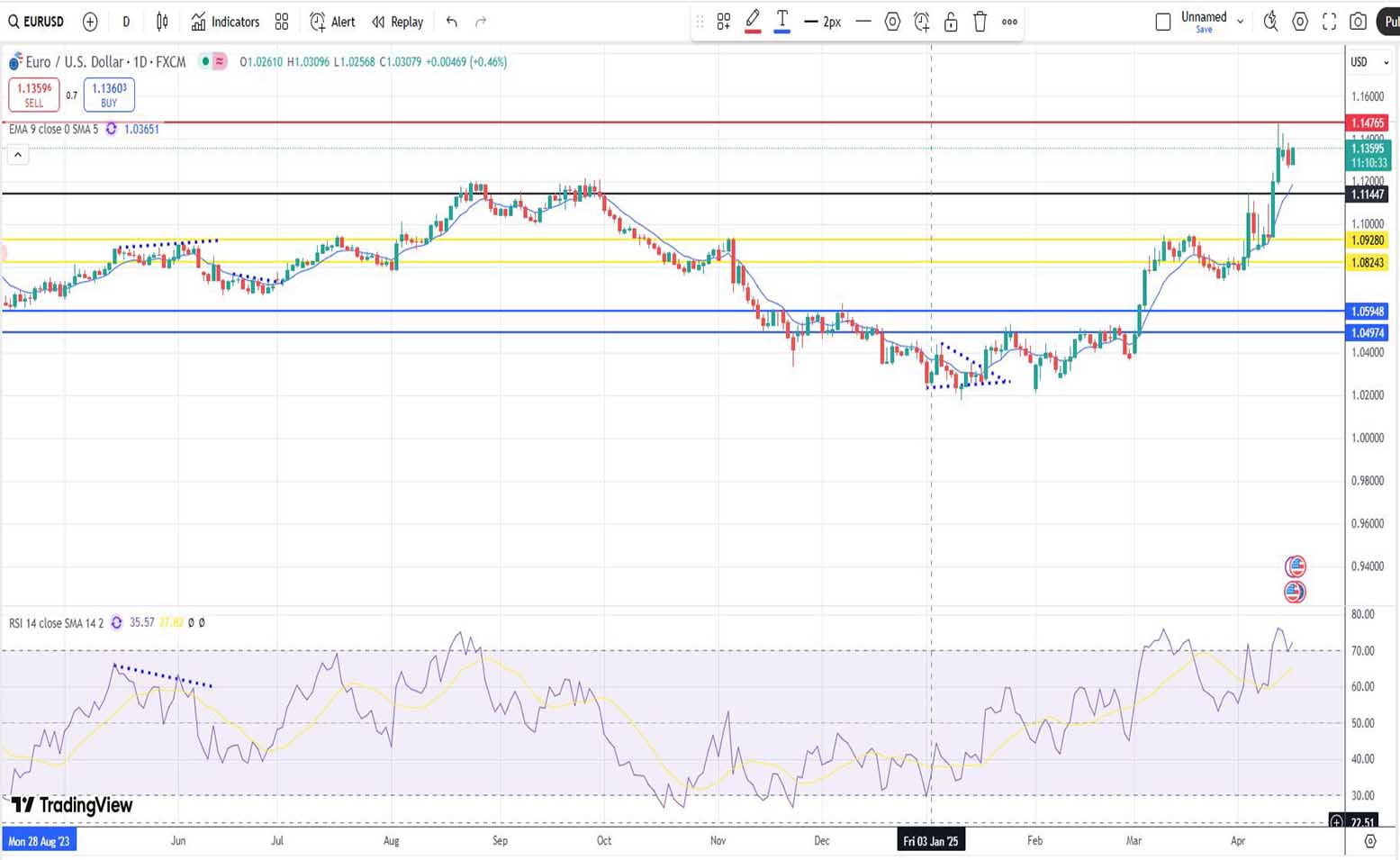1400x860 pixels.
Task: Click the lock icon in drawing toolbar
Action: pyautogui.click(x=951, y=22)
